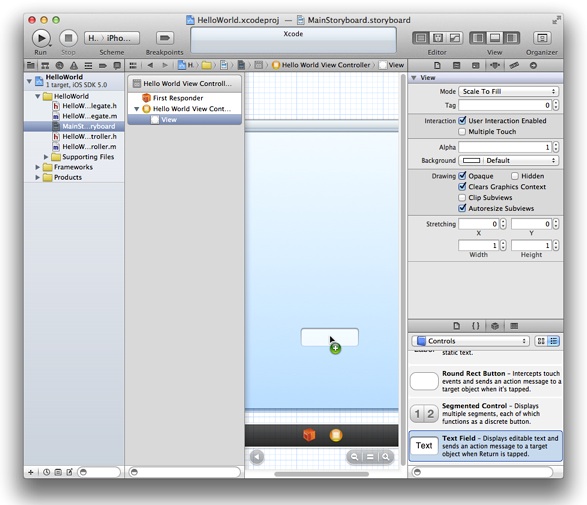Show the Breakpoint navigator
This screenshot has height=505, width=587.
(x=103, y=66)
